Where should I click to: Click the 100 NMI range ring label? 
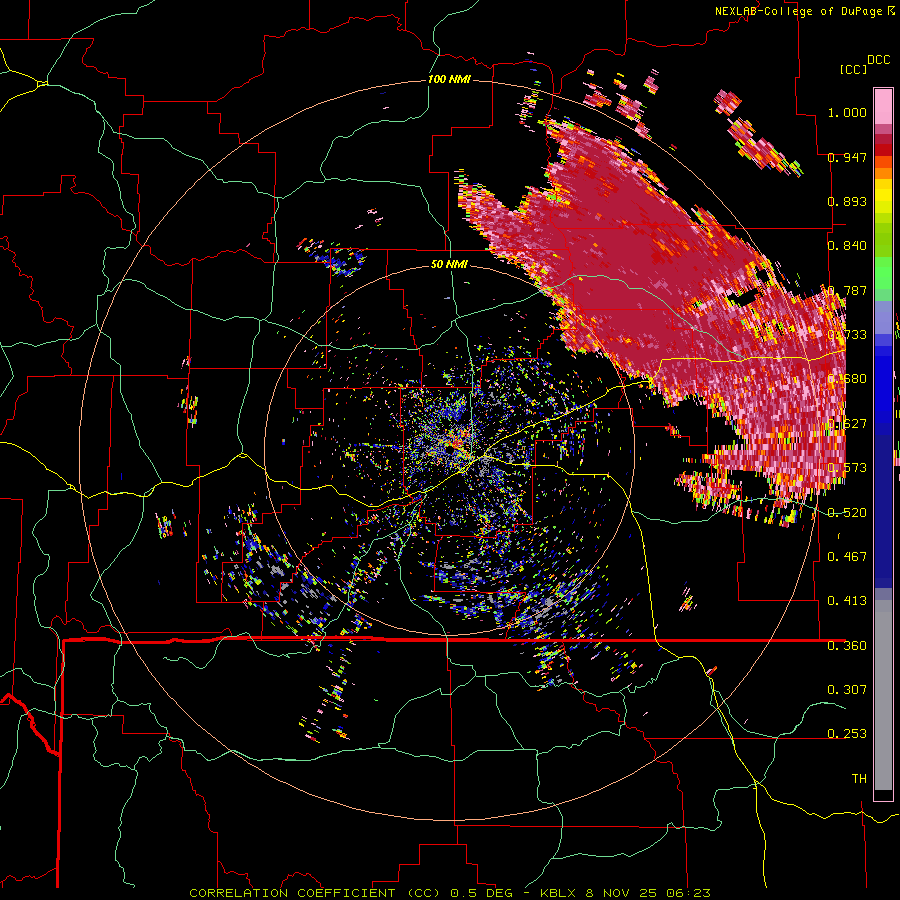(x=449, y=79)
